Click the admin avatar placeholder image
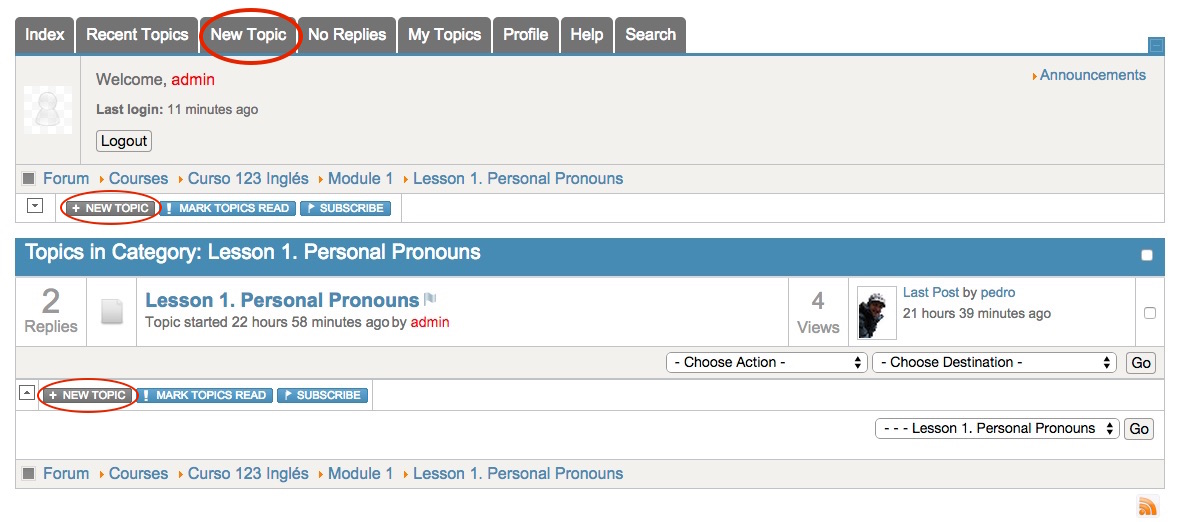This screenshot has height=522, width=1189. point(48,110)
